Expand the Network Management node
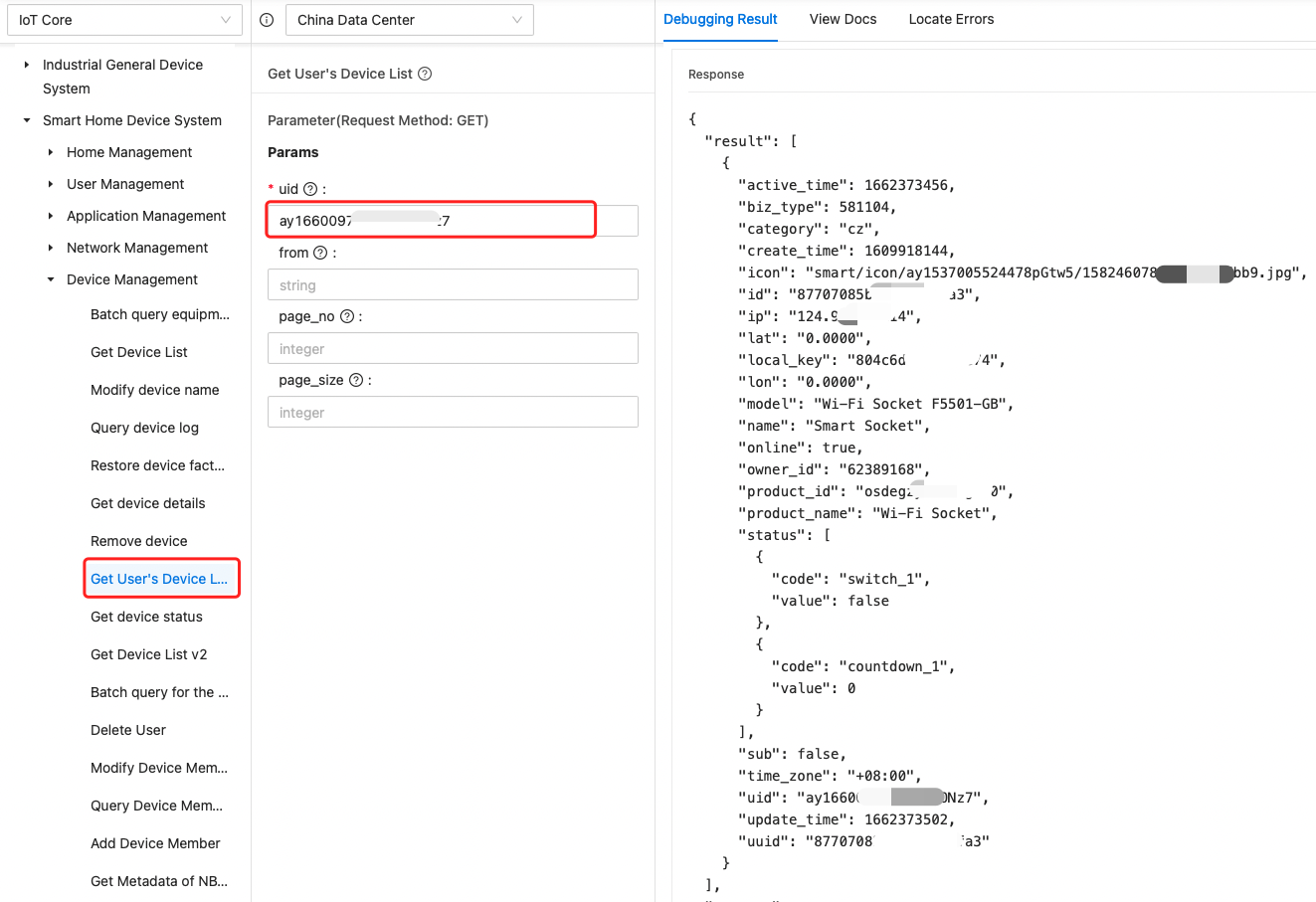Image resolution: width=1316 pixels, height=902 pixels. [51, 248]
